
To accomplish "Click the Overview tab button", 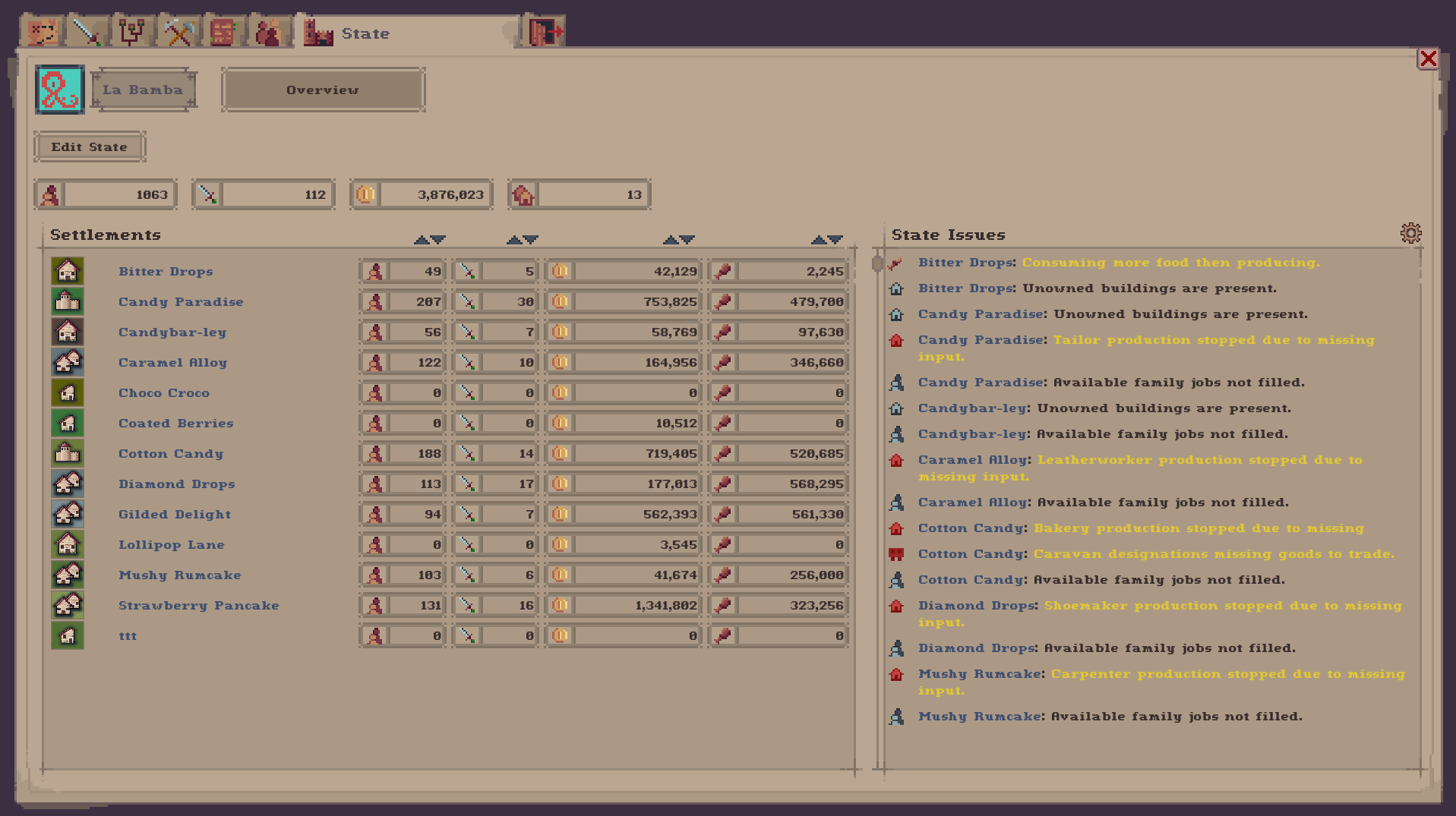I will [322, 90].
